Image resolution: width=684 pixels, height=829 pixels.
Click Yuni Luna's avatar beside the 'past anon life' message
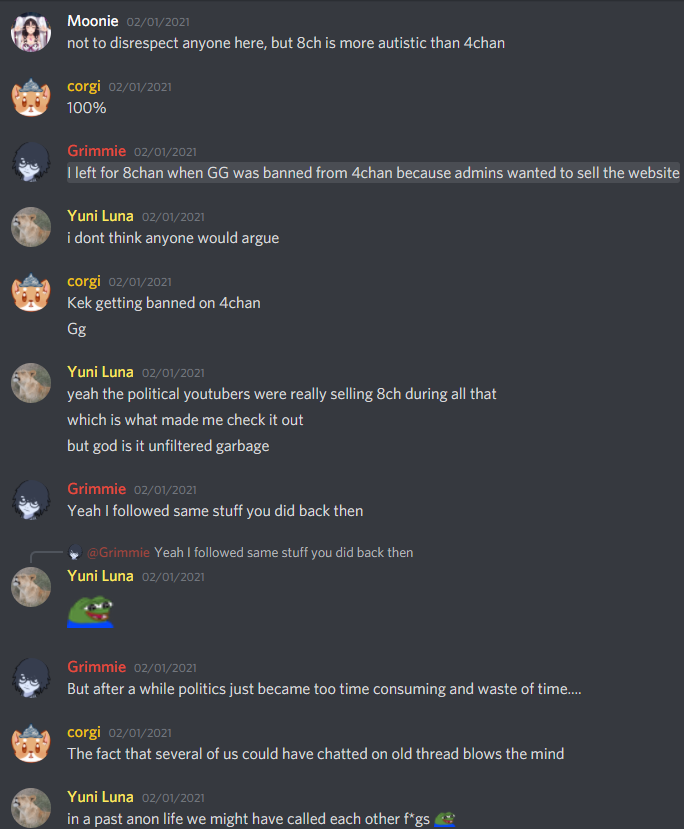click(31, 808)
